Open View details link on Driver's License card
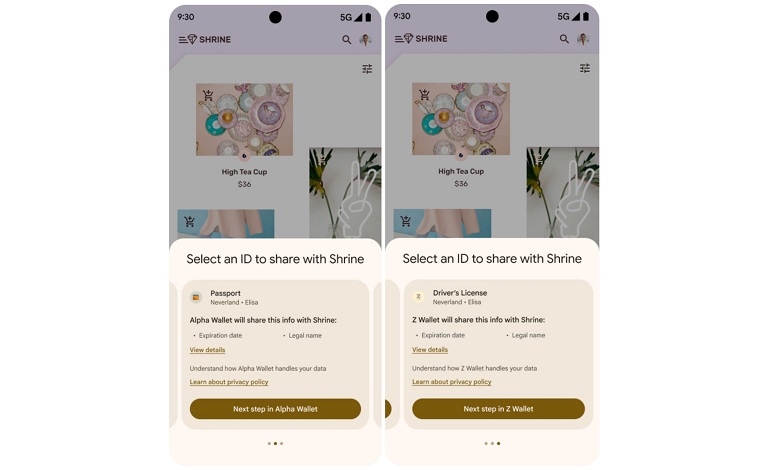The height and width of the screenshot is (470, 770). point(430,350)
